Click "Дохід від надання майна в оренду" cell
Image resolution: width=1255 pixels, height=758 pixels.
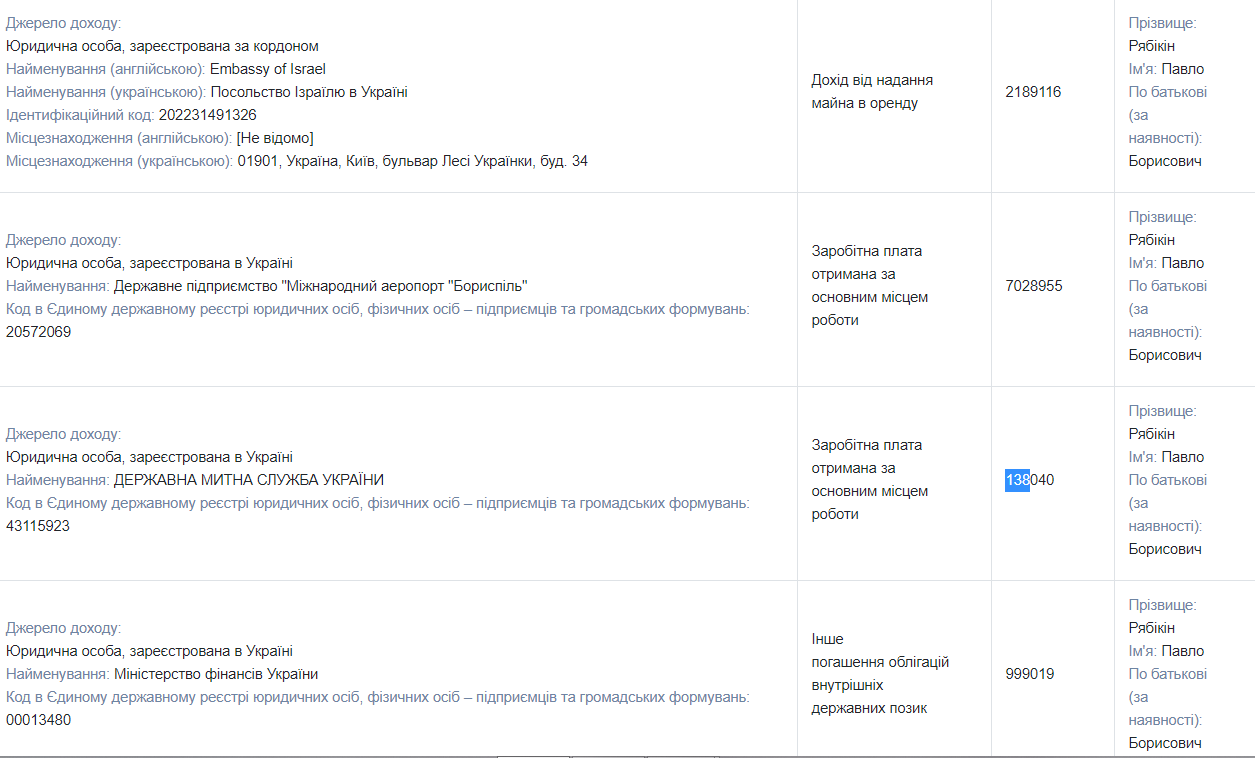click(872, 92)
